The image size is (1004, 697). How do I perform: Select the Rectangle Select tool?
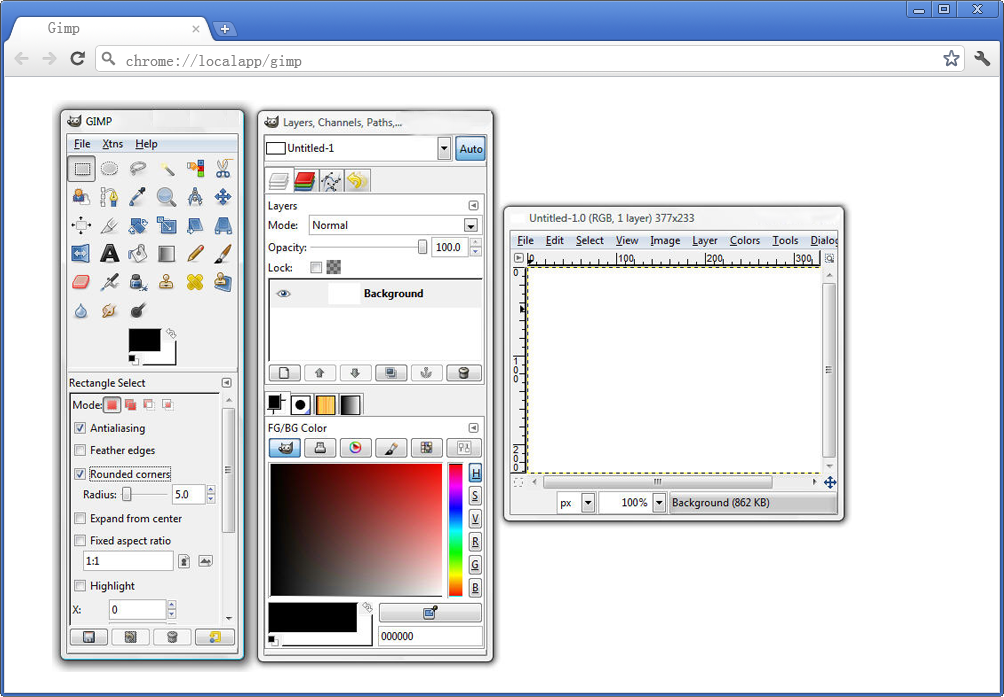click(81, 169)
